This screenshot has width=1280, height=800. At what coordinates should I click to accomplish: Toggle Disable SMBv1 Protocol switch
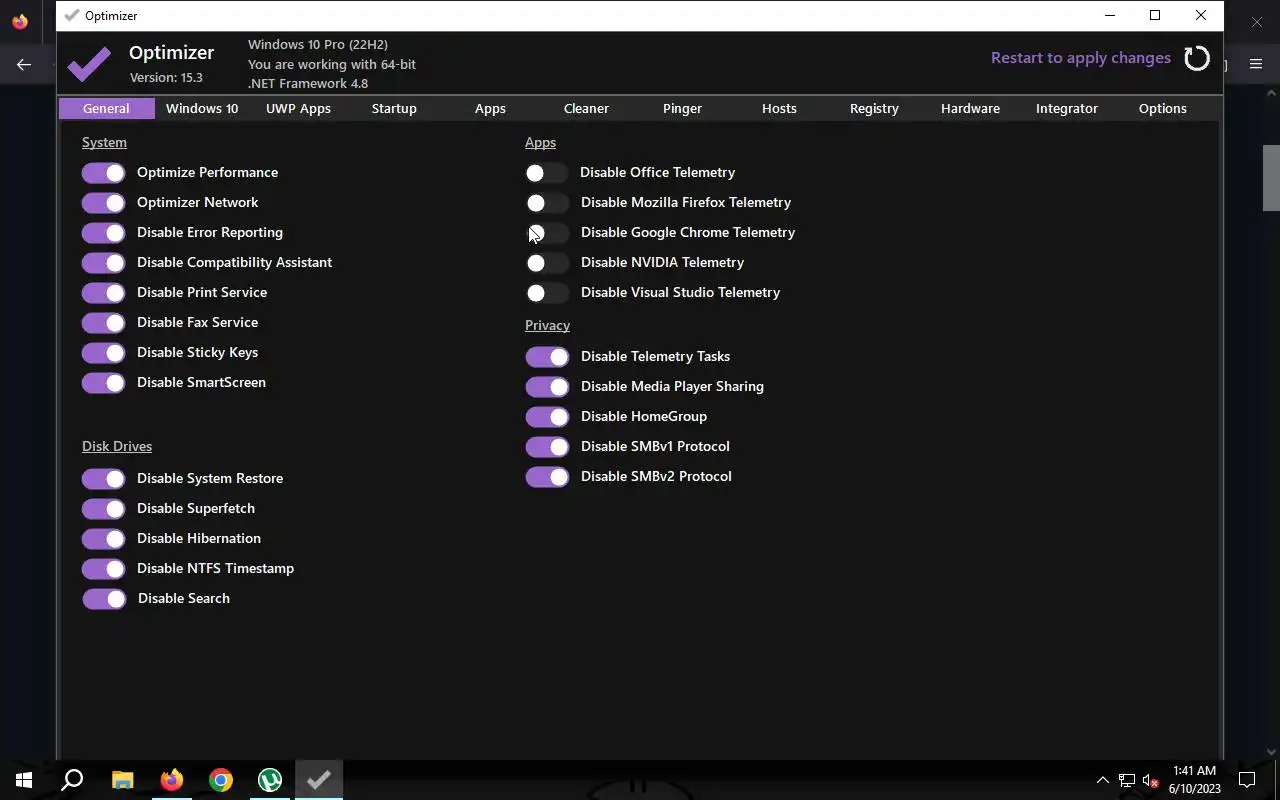(x=547, y=447)
